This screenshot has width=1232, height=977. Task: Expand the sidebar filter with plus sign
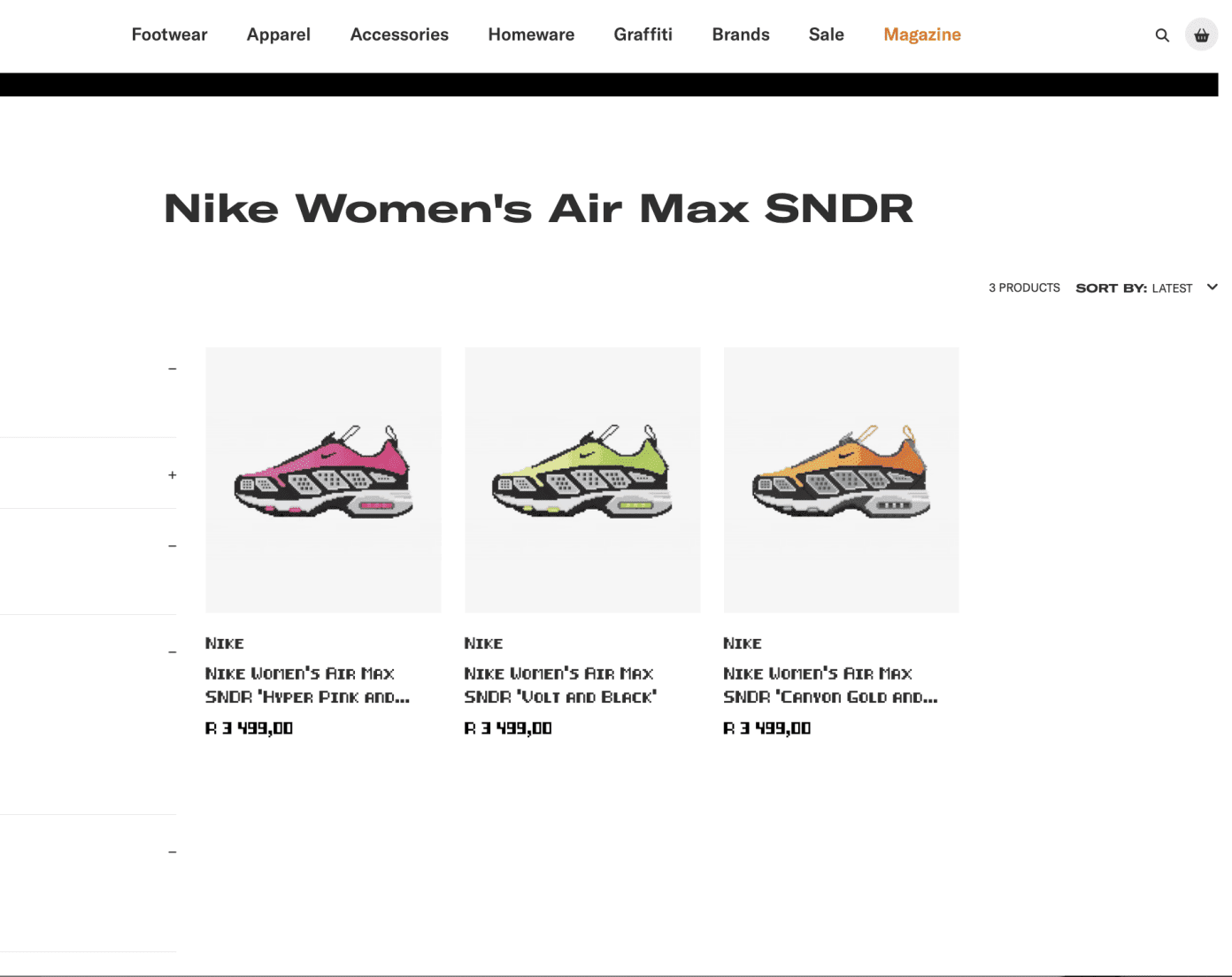173,475
